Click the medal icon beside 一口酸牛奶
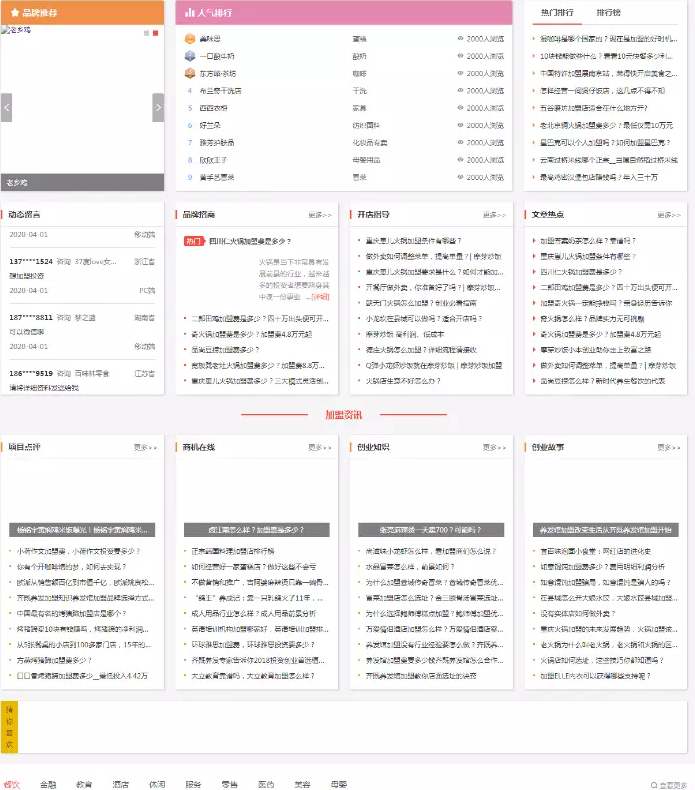 tap(190, 56)
